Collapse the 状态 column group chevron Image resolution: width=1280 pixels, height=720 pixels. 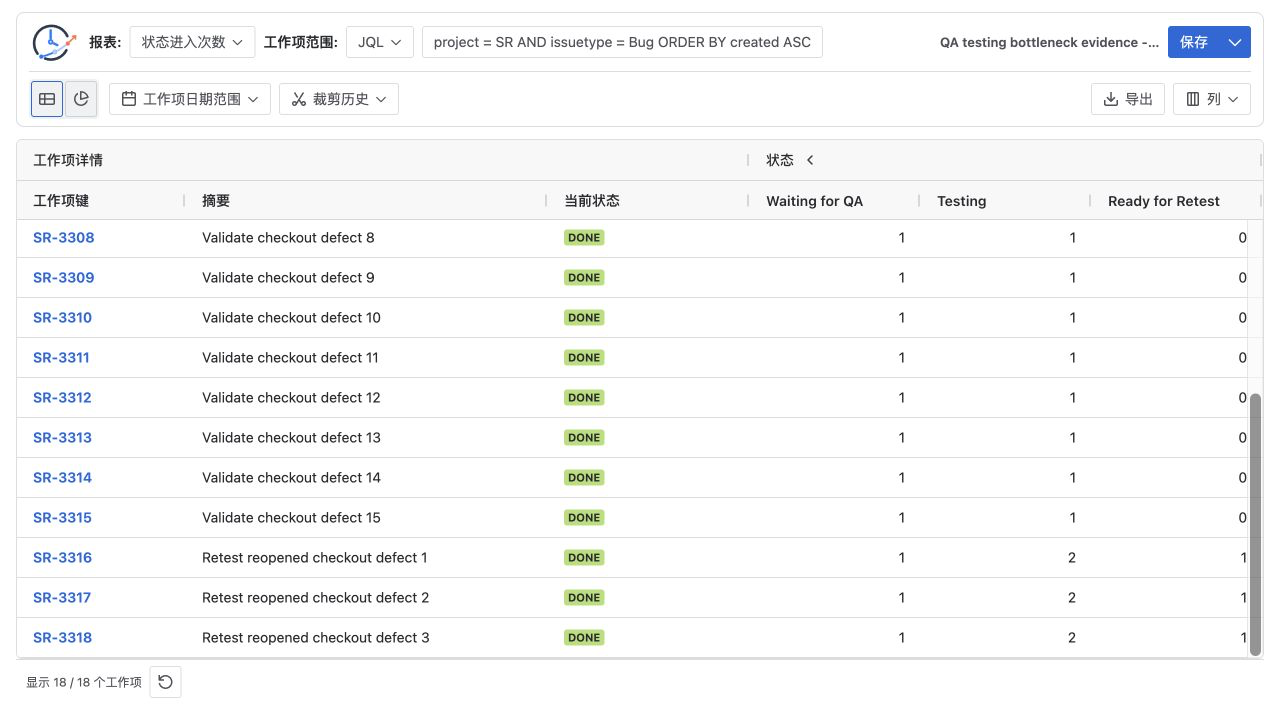point(810,160)
